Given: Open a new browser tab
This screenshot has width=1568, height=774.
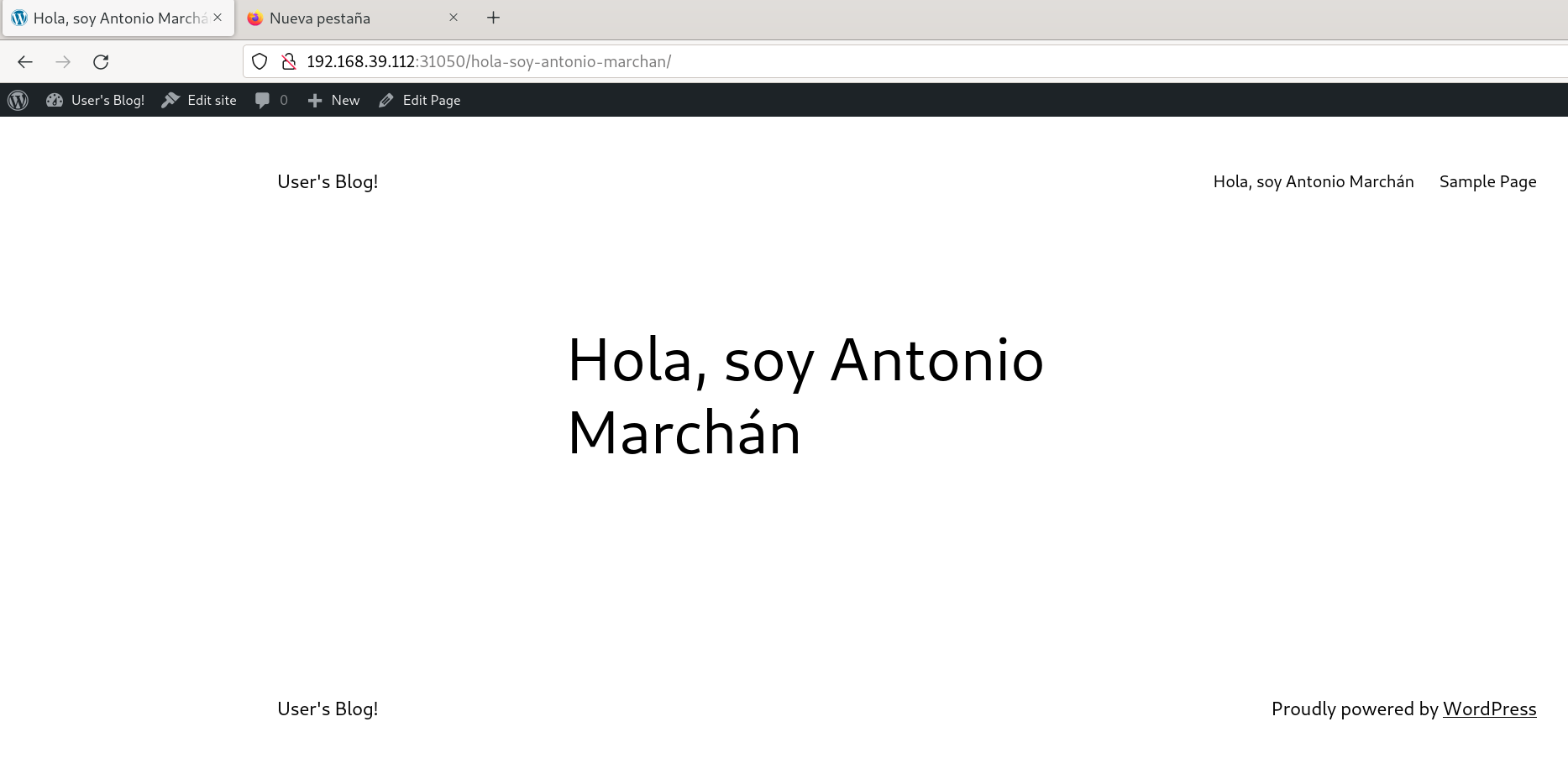Looking at the screenshot, I should tap(493, 18).
